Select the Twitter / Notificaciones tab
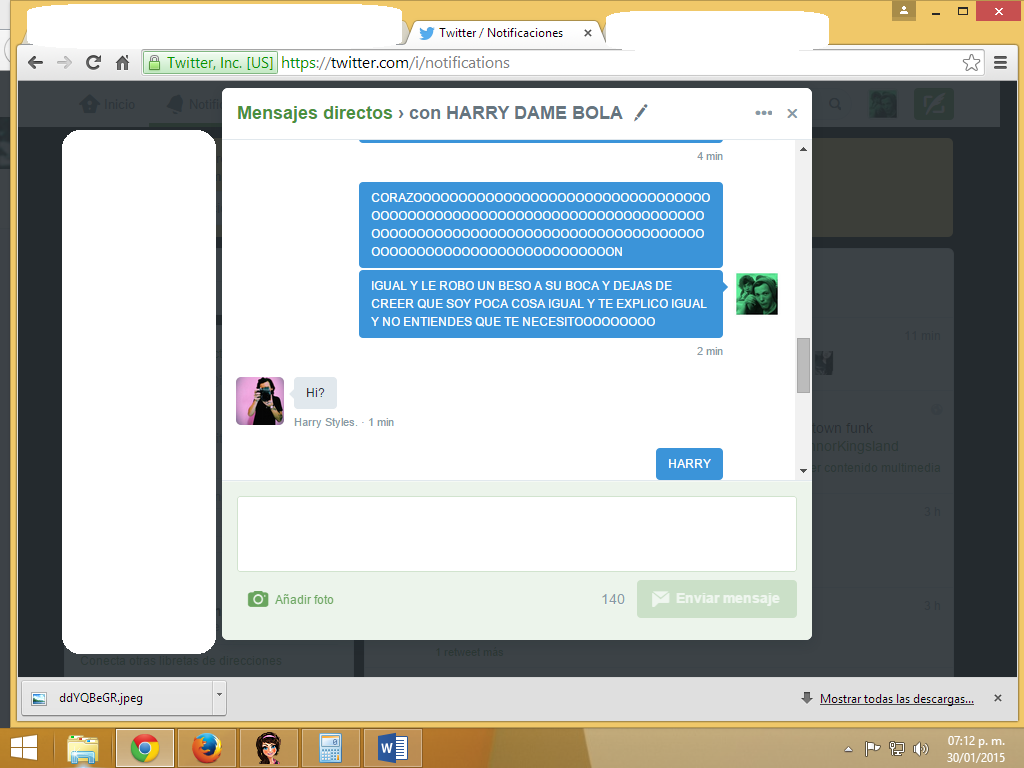 (x=501, y=33)
